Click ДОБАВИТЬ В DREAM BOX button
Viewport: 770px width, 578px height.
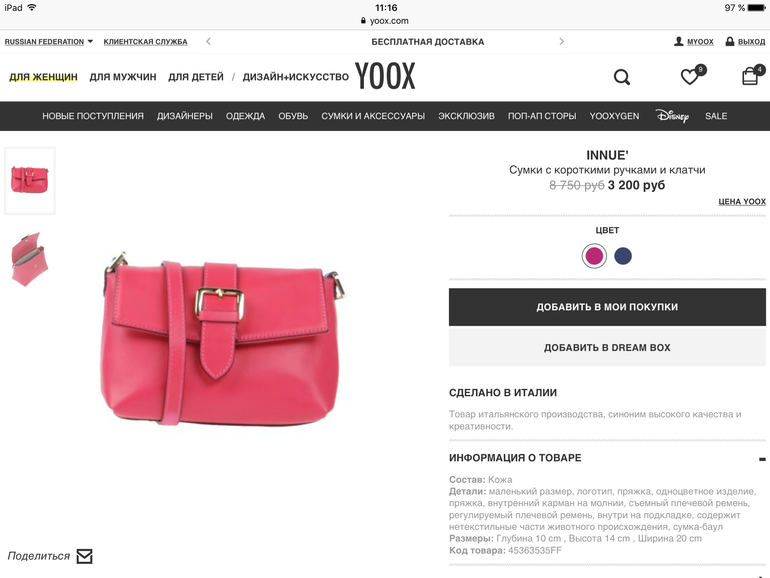coord(607,347)
